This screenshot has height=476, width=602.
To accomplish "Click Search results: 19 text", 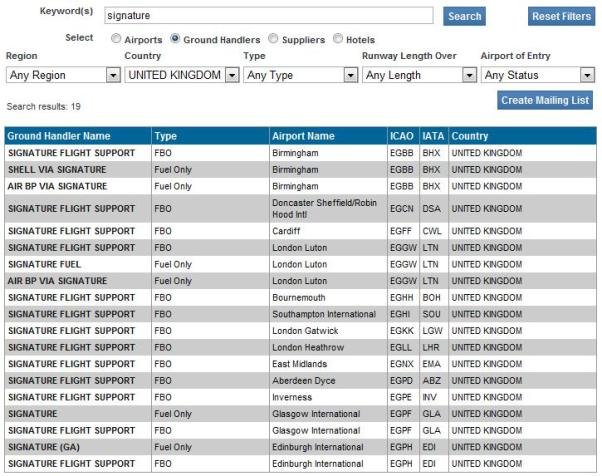I will (43, 106).
